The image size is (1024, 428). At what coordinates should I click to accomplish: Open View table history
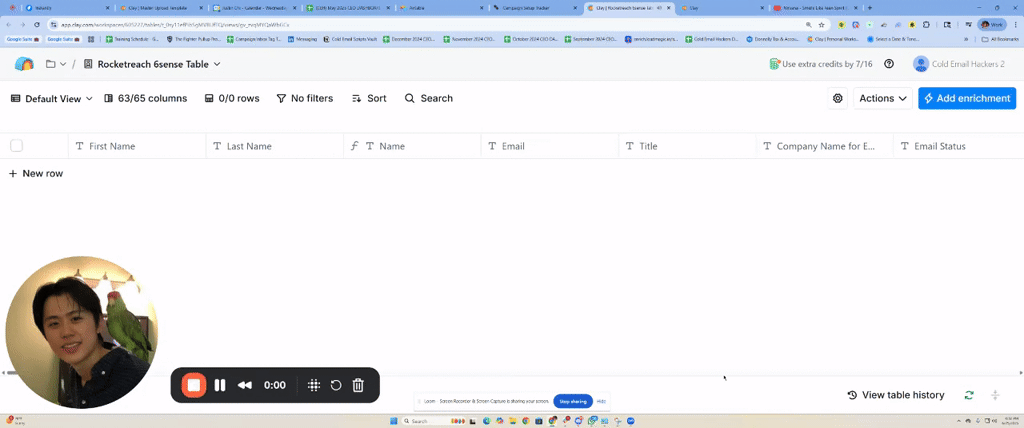pos(895,395)
